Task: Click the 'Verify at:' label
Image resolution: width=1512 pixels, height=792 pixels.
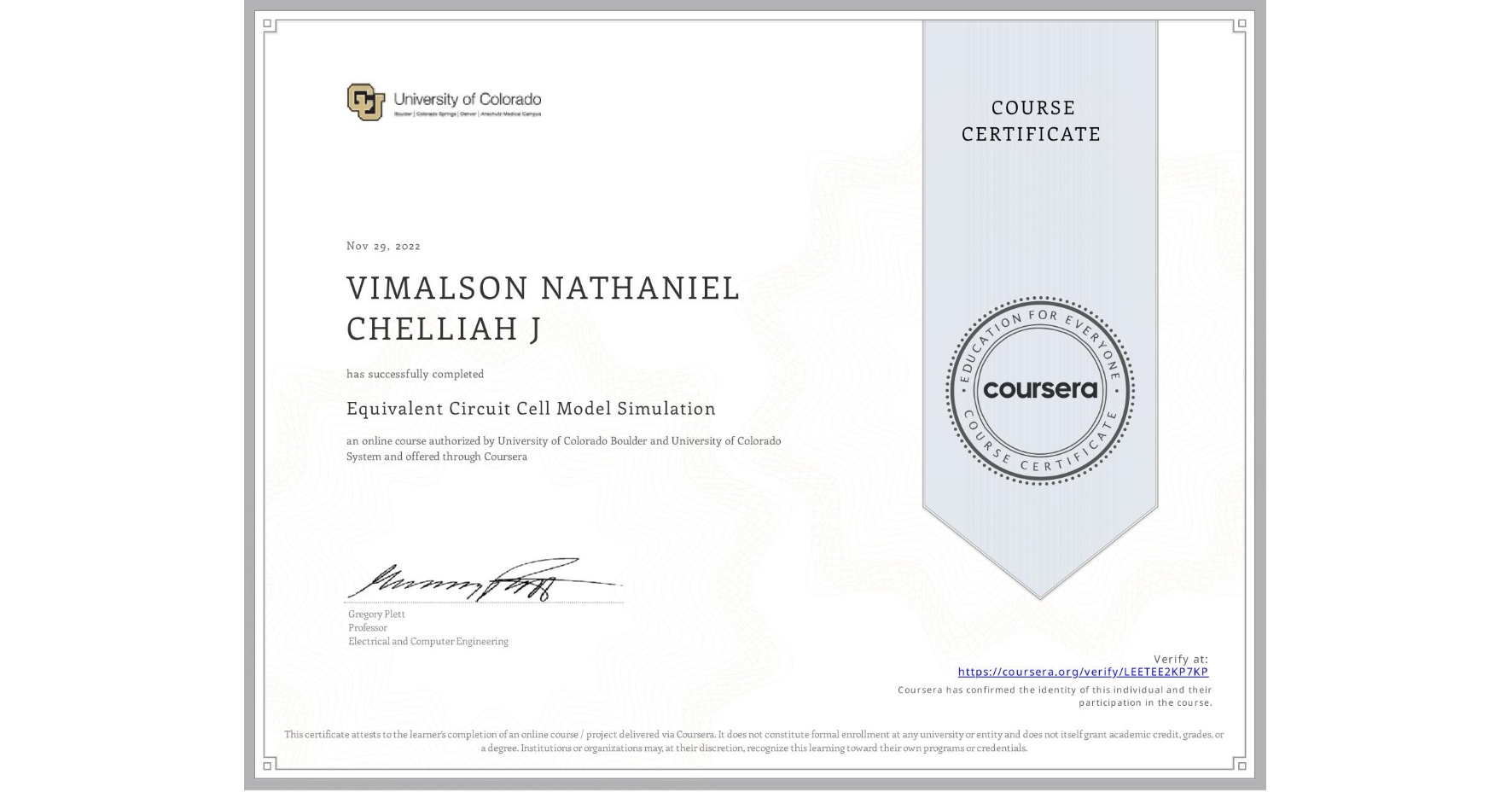Action: [1181, 659]
